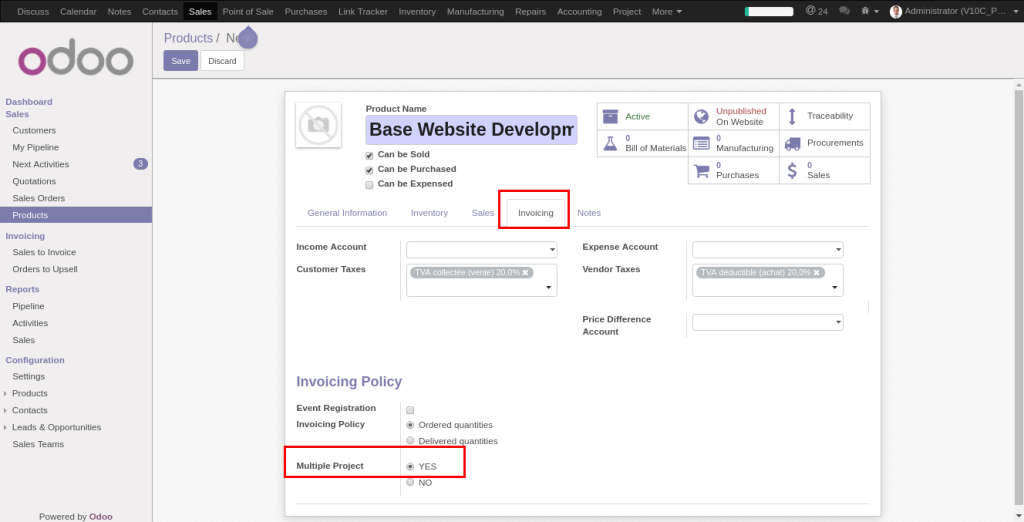1024x522 pixels.
Task: Click the Procurements truck icon
Action: click(x=792, y=143)
